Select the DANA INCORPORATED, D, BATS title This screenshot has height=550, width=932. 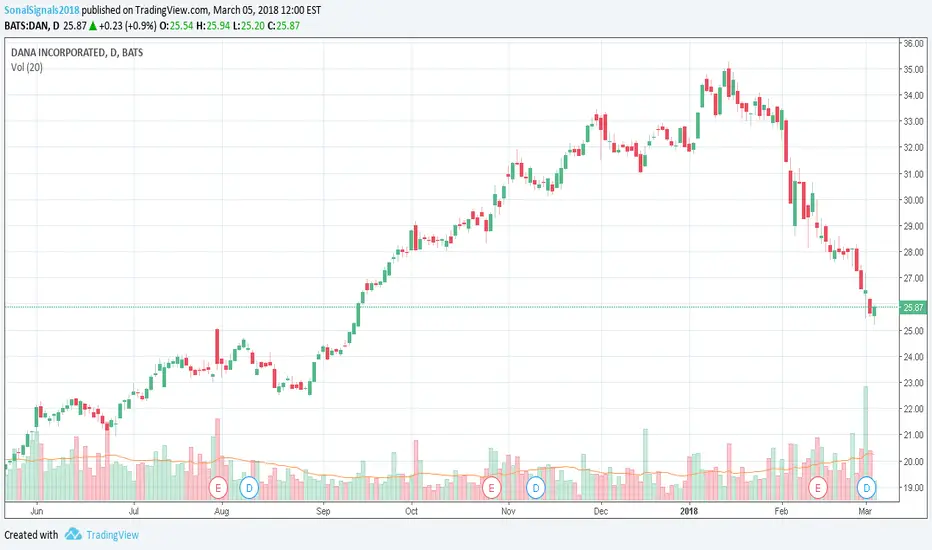(x=77, y=52)
